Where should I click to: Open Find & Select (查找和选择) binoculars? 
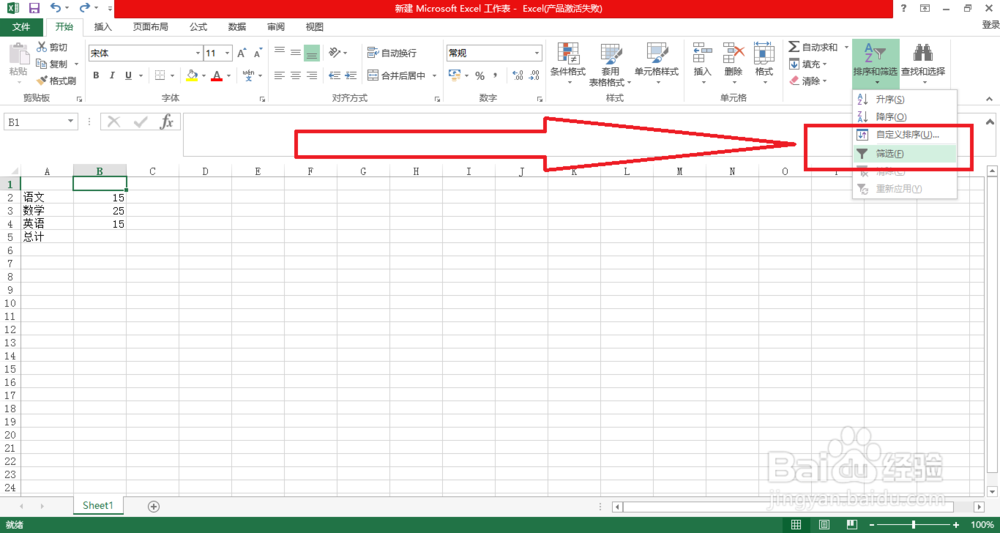tap(923, 64)
